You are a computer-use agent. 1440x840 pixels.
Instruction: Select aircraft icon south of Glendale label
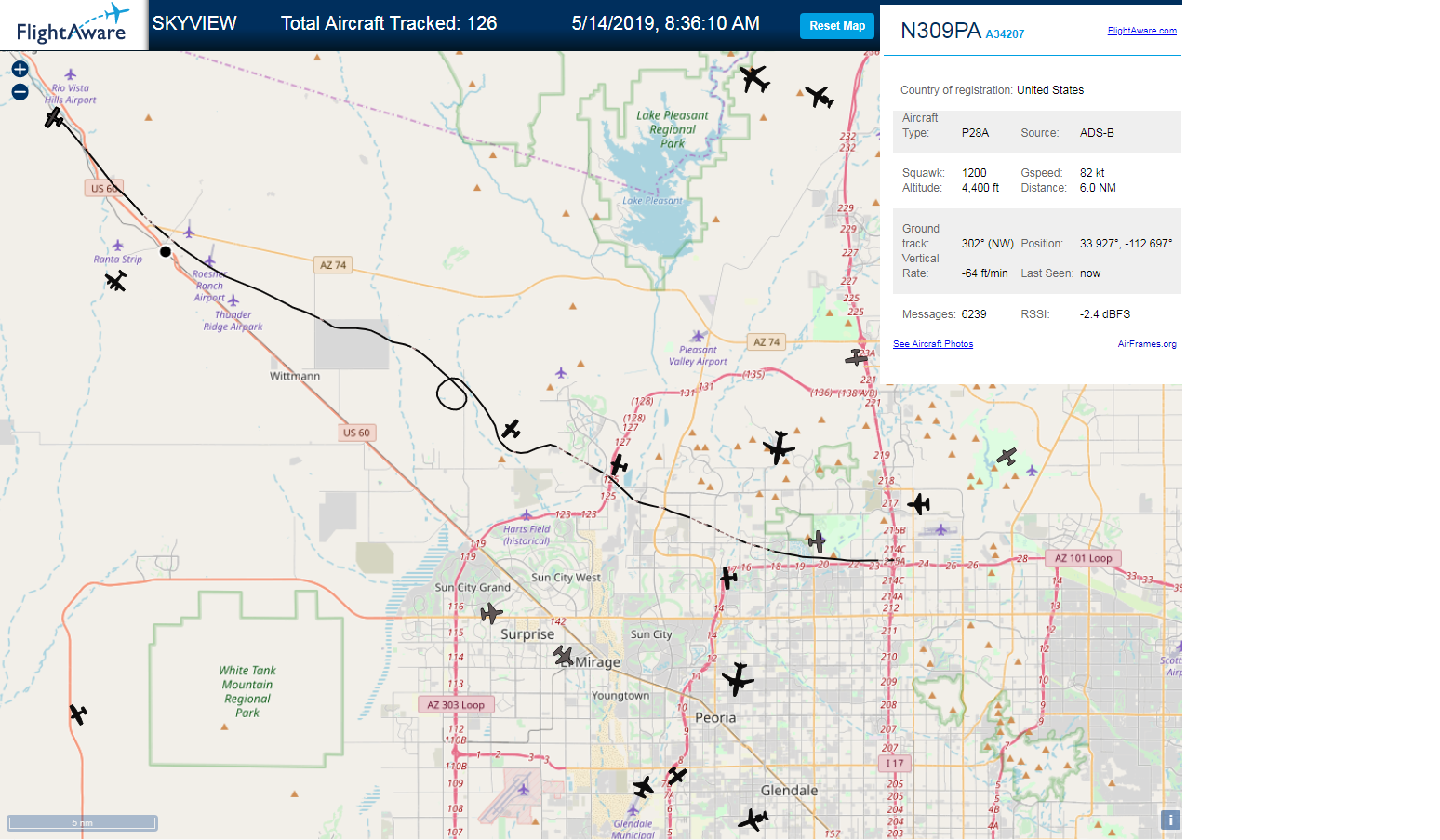753,820
